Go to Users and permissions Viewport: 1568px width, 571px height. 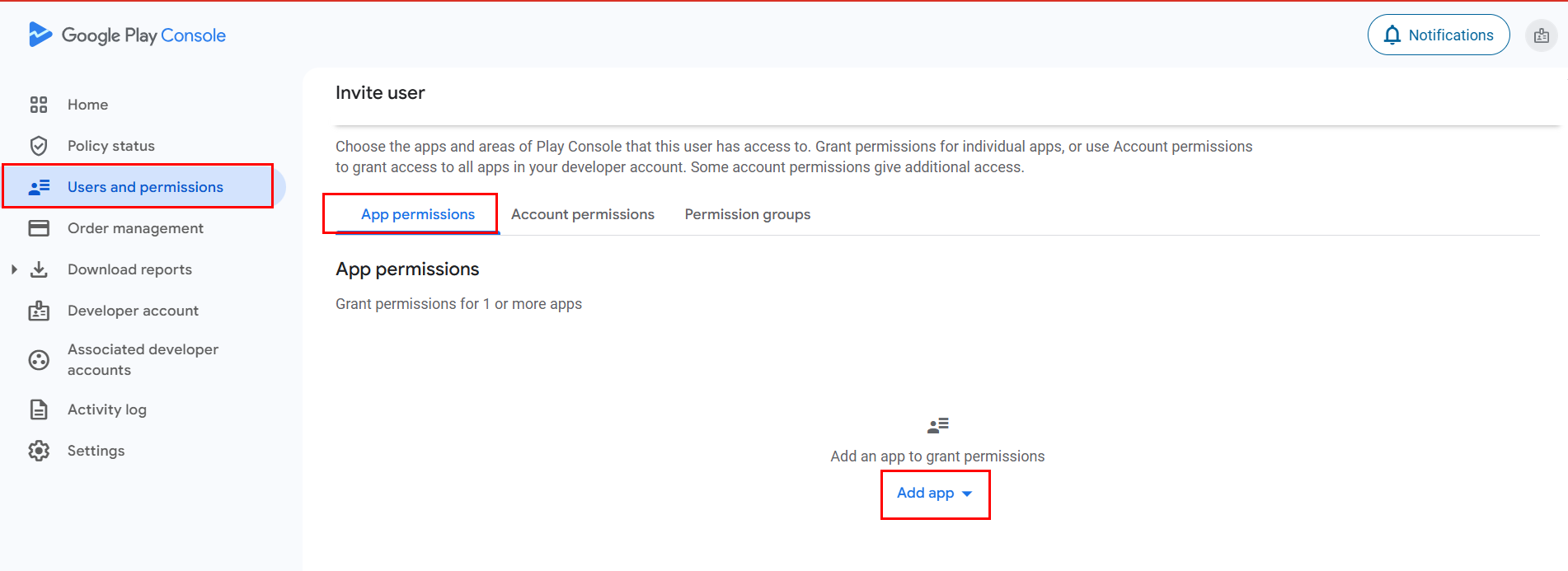coord(145,187)
